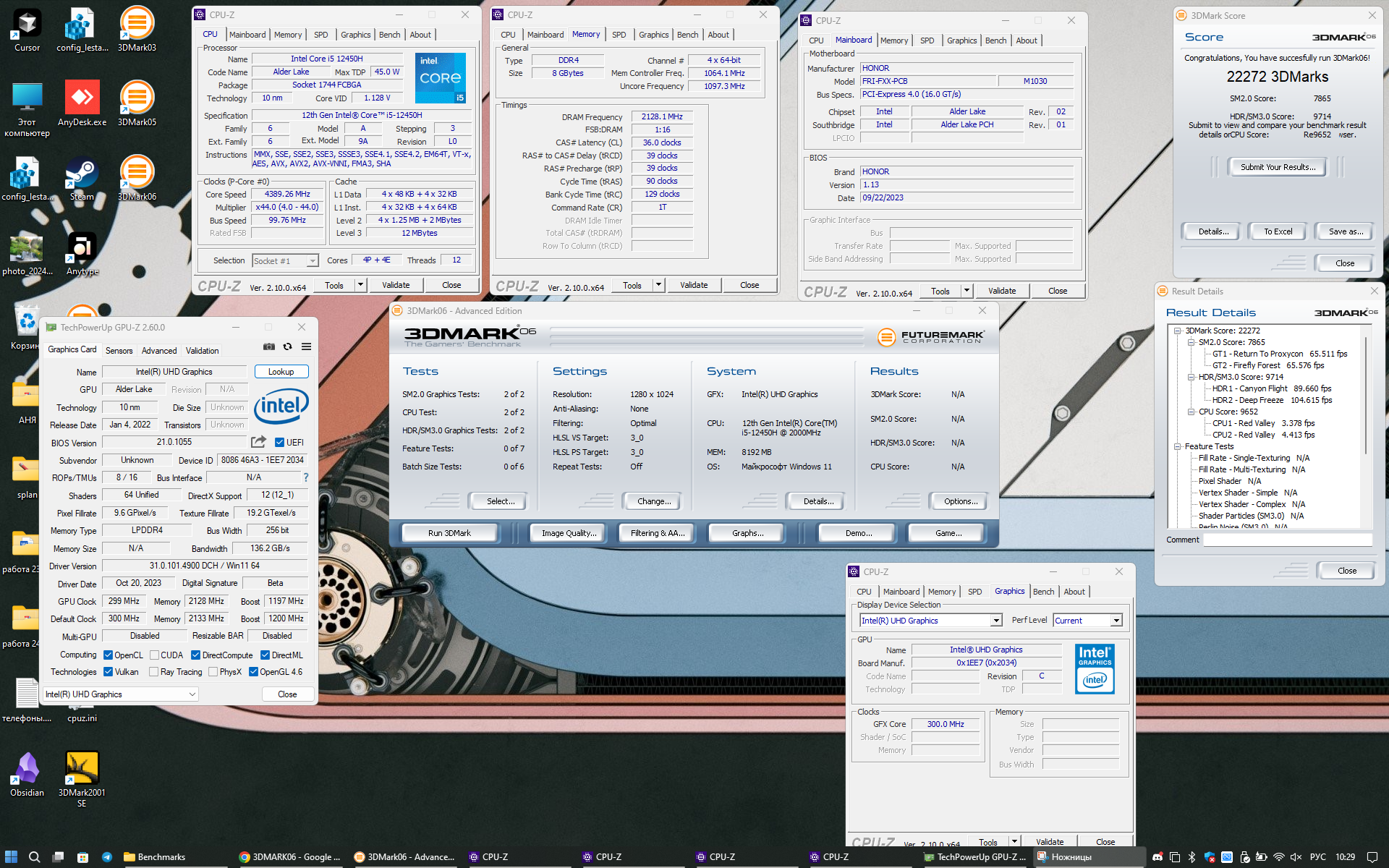
Task: Open SPD tab in CPU-Z Memory window
Action: click(619, 35)
